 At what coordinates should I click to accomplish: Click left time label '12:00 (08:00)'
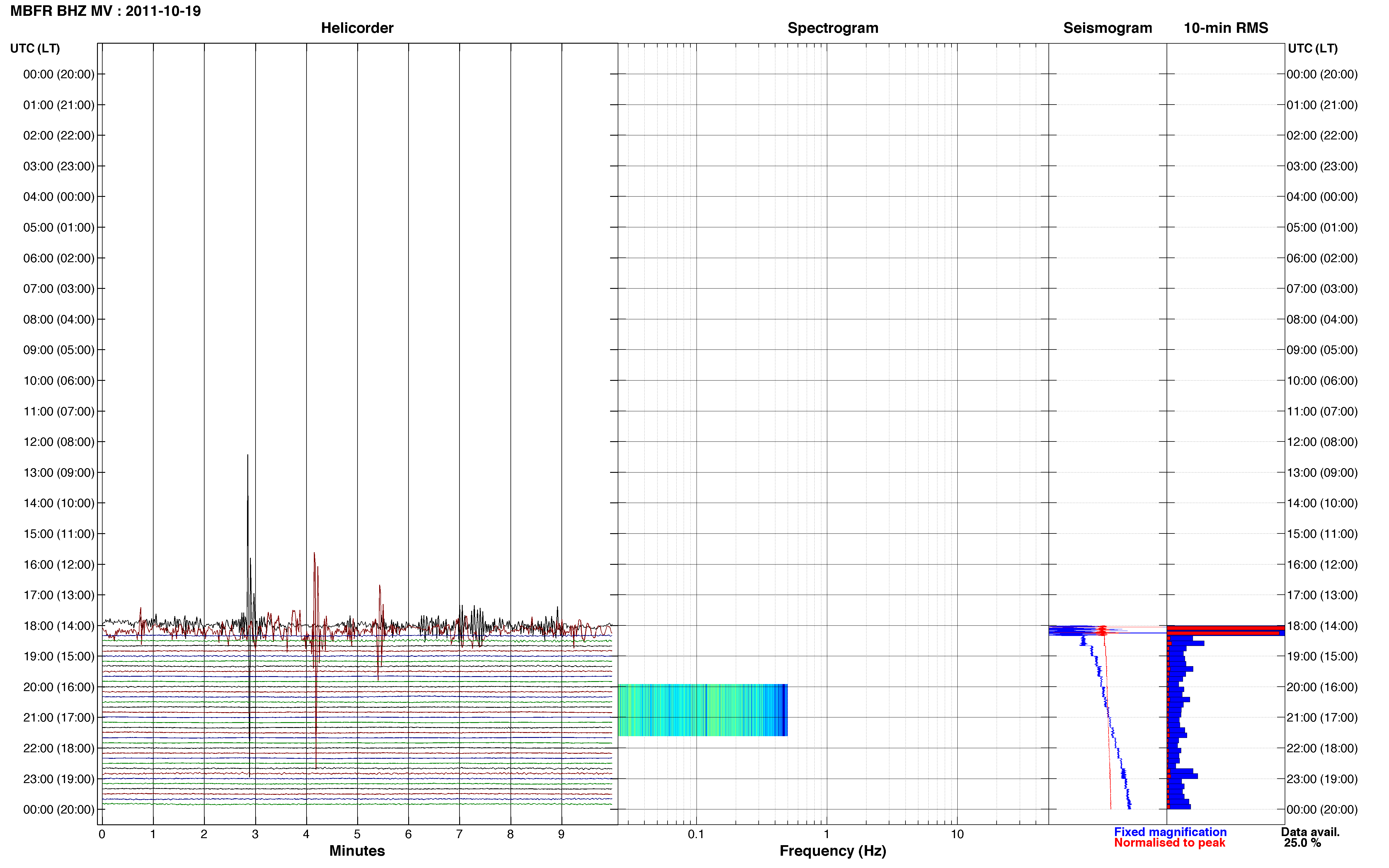click(59, 442)
